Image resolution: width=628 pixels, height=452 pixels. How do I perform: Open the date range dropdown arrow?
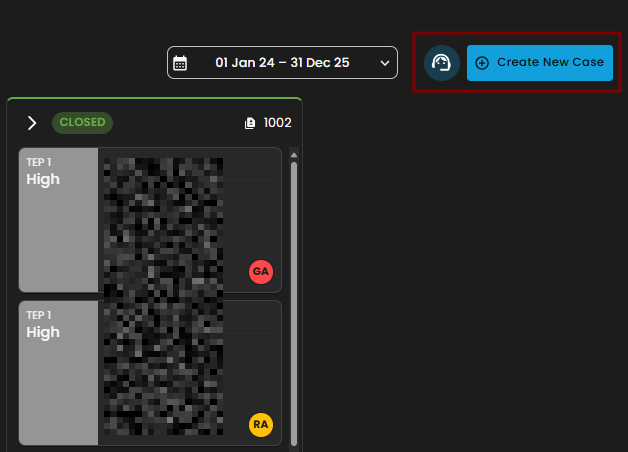pyautogui.click(x=385, y=63)
